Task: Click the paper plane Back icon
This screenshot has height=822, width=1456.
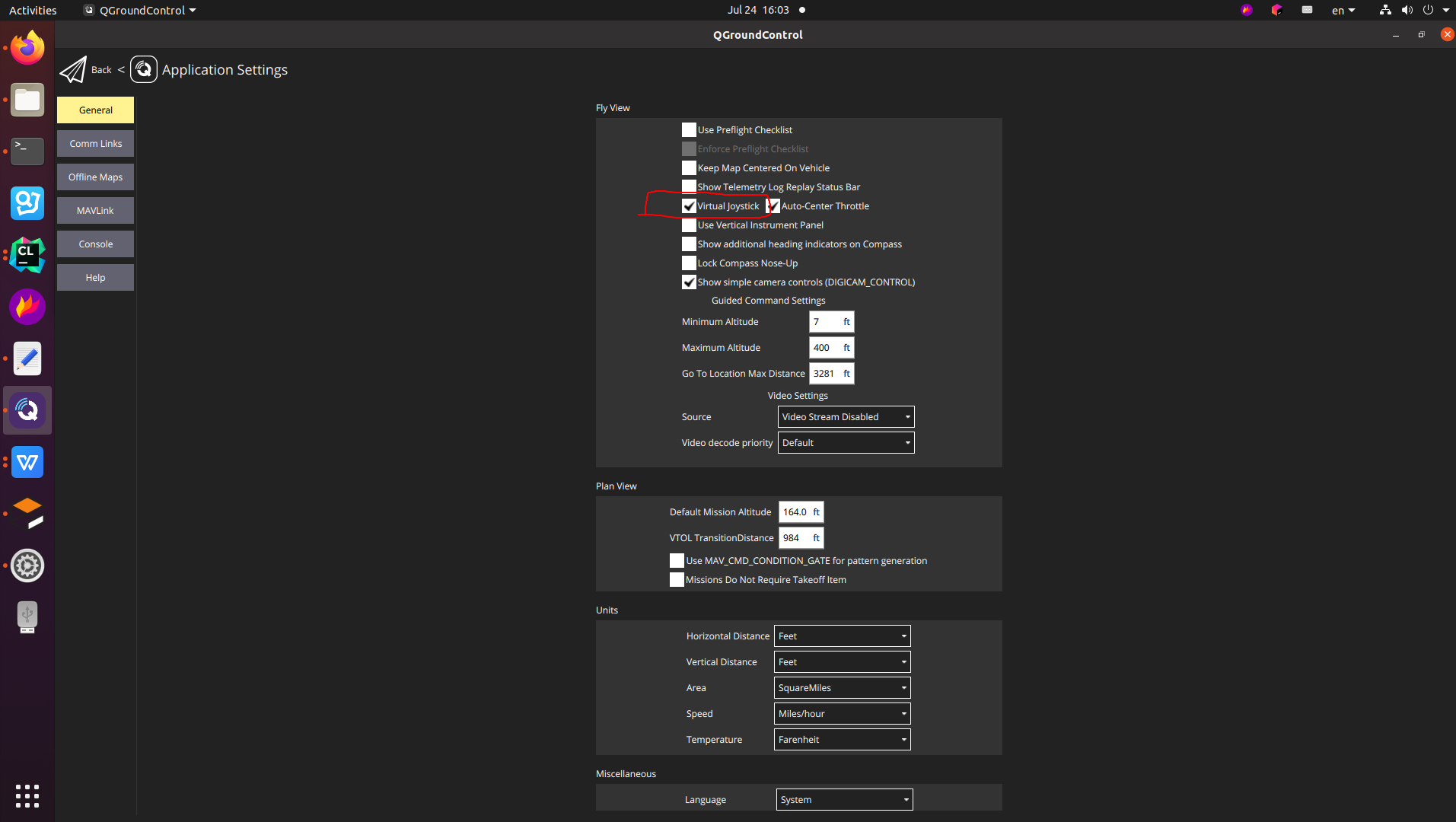Action: 73,70
